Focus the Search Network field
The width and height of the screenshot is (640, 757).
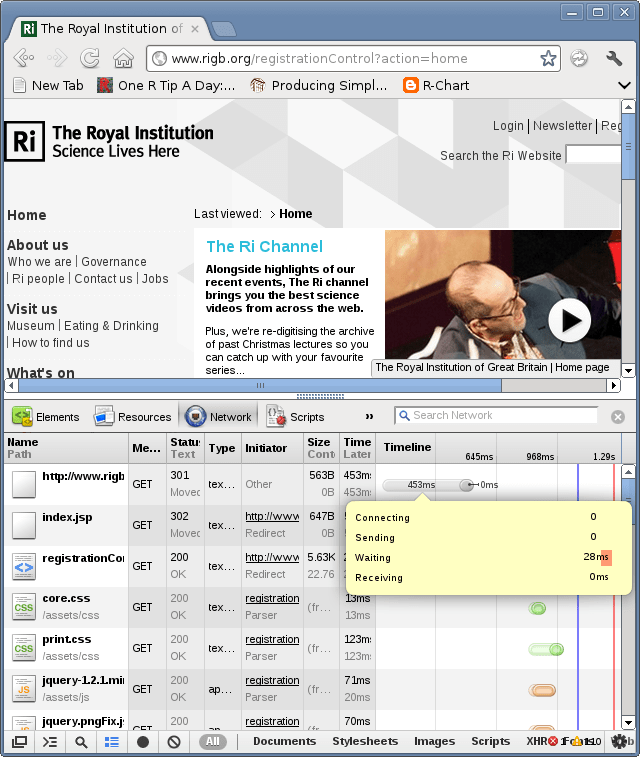point(496,415)
